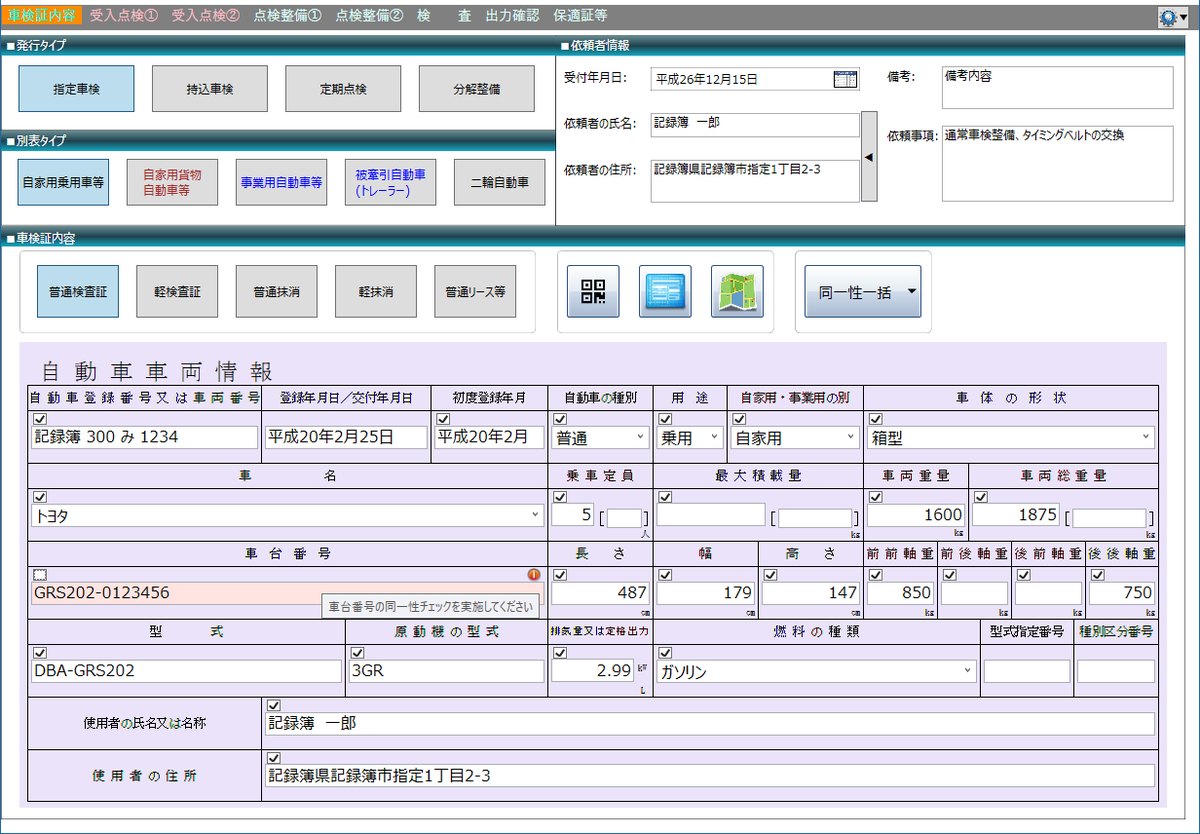Click the QR code scan icon button

(x=593, y=291)
